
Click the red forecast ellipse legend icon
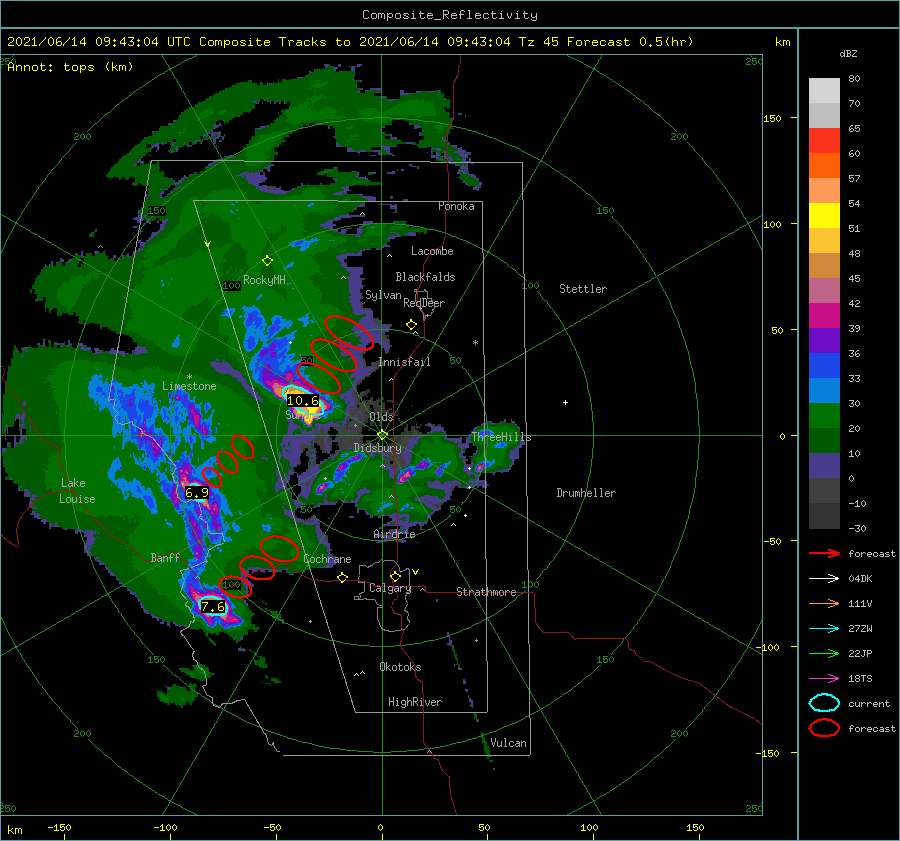(x=824, y=728)
